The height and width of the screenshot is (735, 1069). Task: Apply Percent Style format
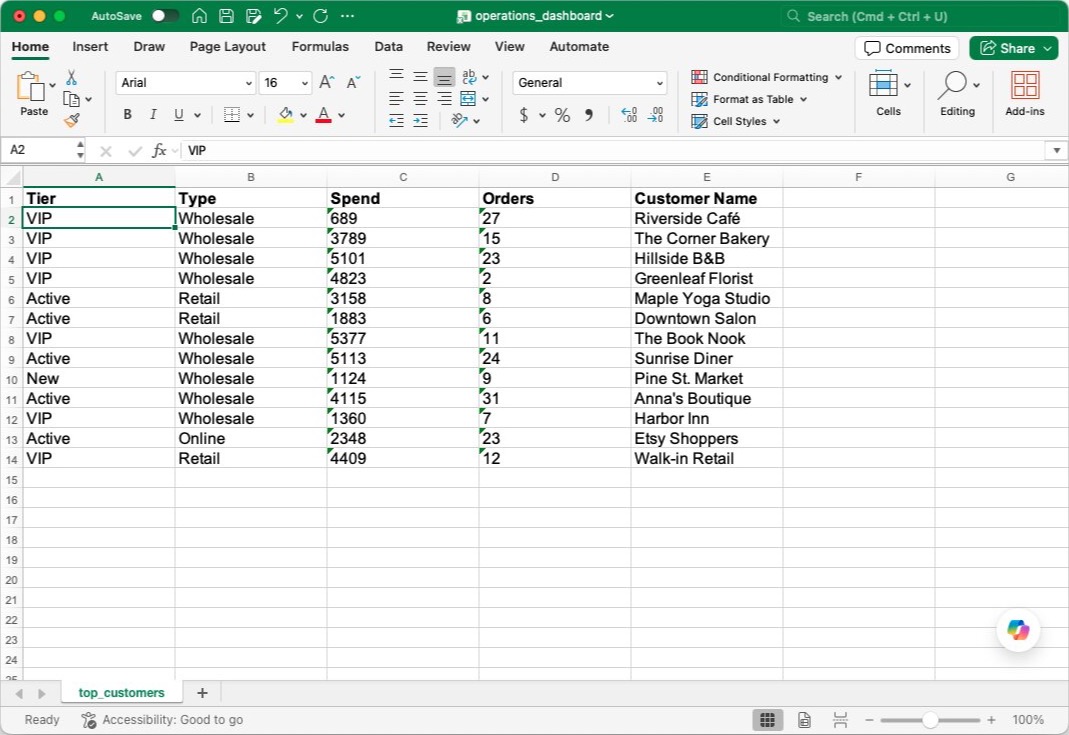[x=562, y=115]
